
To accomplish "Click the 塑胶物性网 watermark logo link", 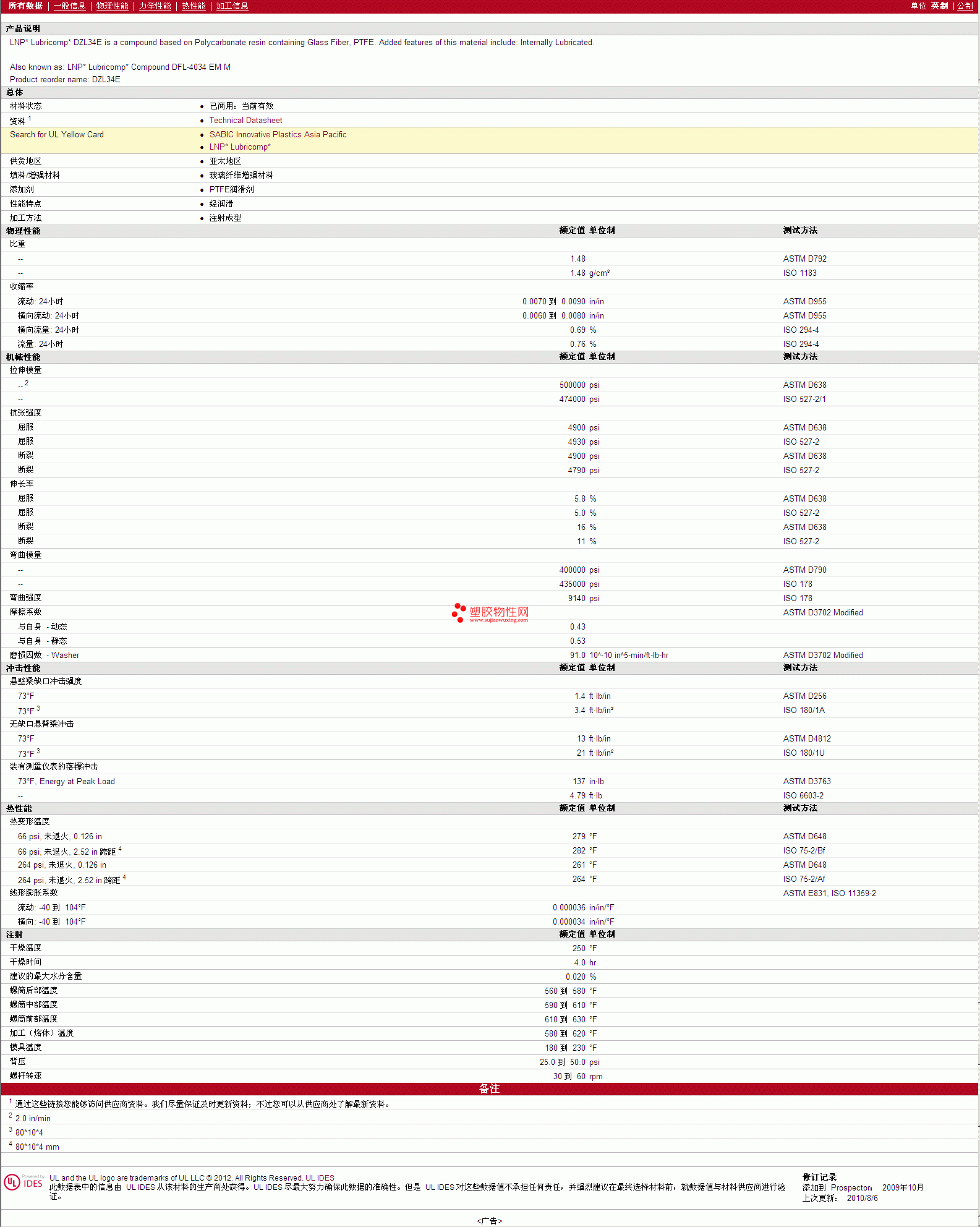I will pos(491,613).
